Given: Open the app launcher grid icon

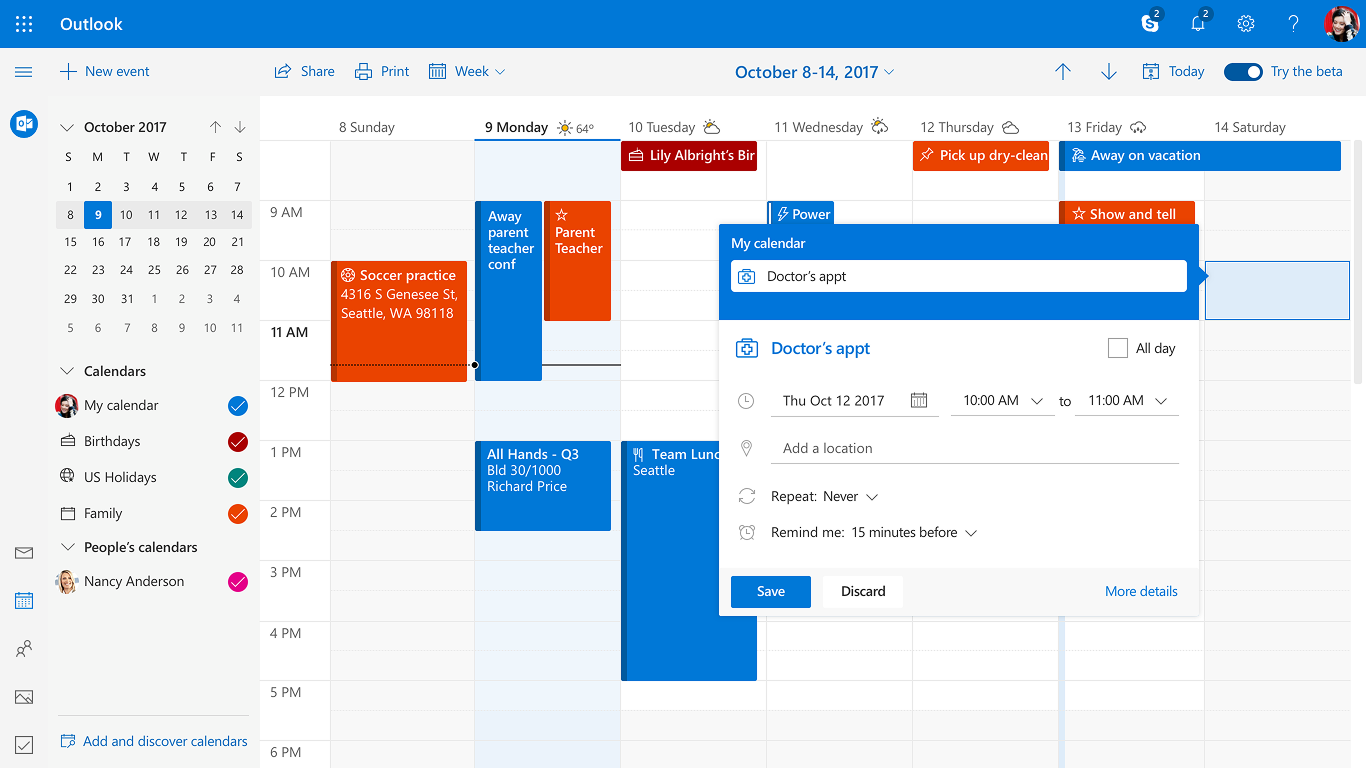Looking at the screenshot, I should [24, 24].
